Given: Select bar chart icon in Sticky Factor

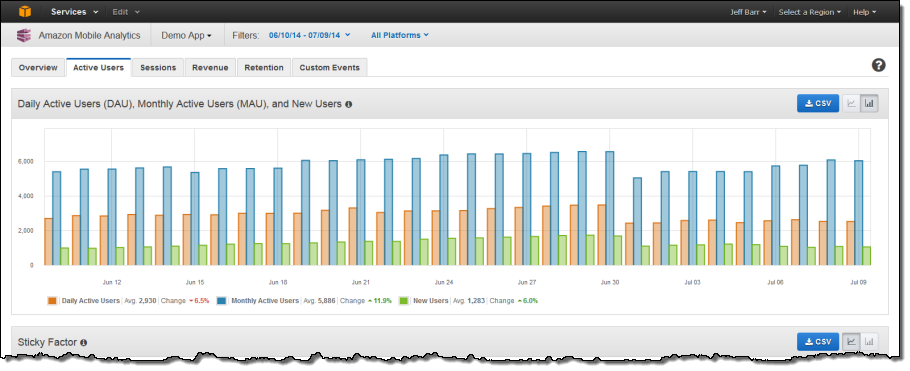Looking at the screenshot, I should point(869,342).
